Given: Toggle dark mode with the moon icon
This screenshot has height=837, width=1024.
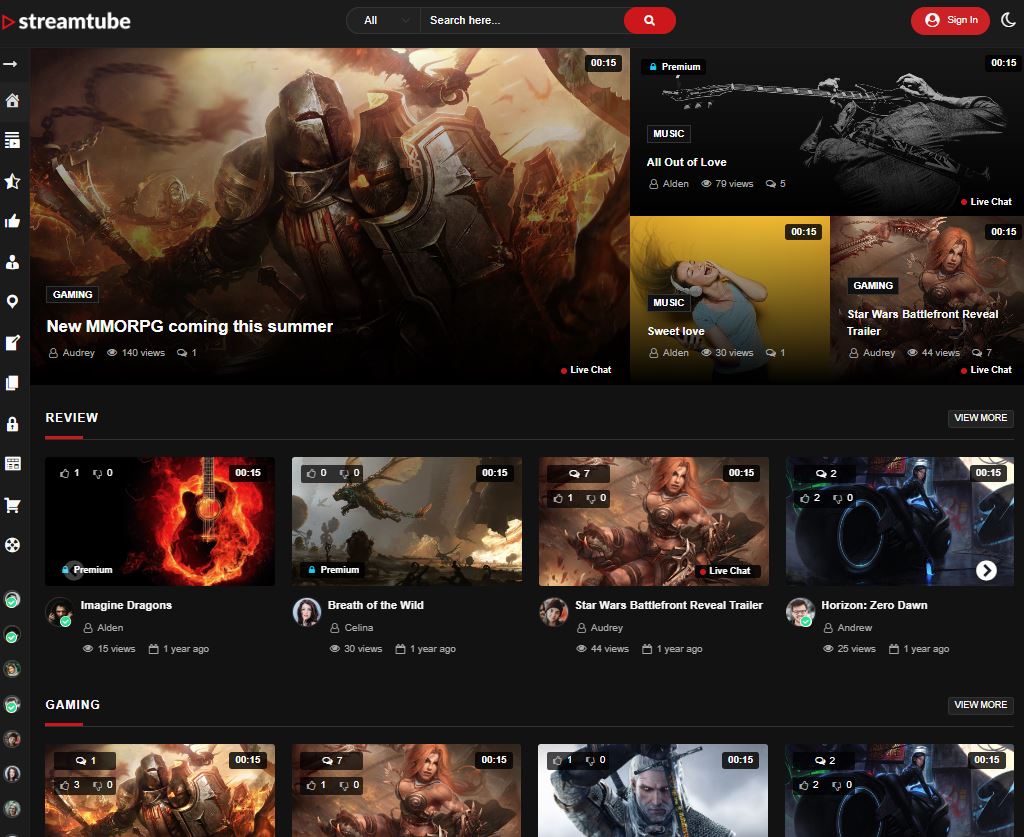Looking at the screenshot, I should pyautogui.click(x=1008, y=20).
